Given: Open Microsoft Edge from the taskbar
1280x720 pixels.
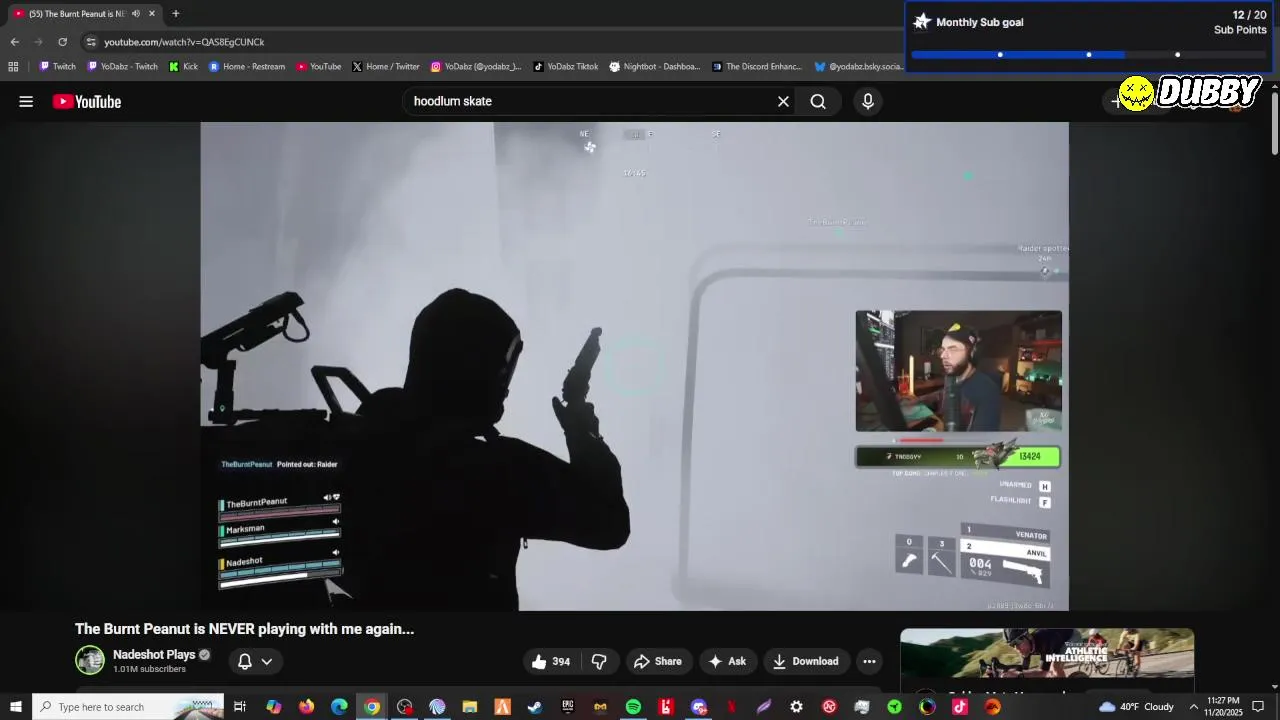Looking at the screenshot, I should [339, 707].
